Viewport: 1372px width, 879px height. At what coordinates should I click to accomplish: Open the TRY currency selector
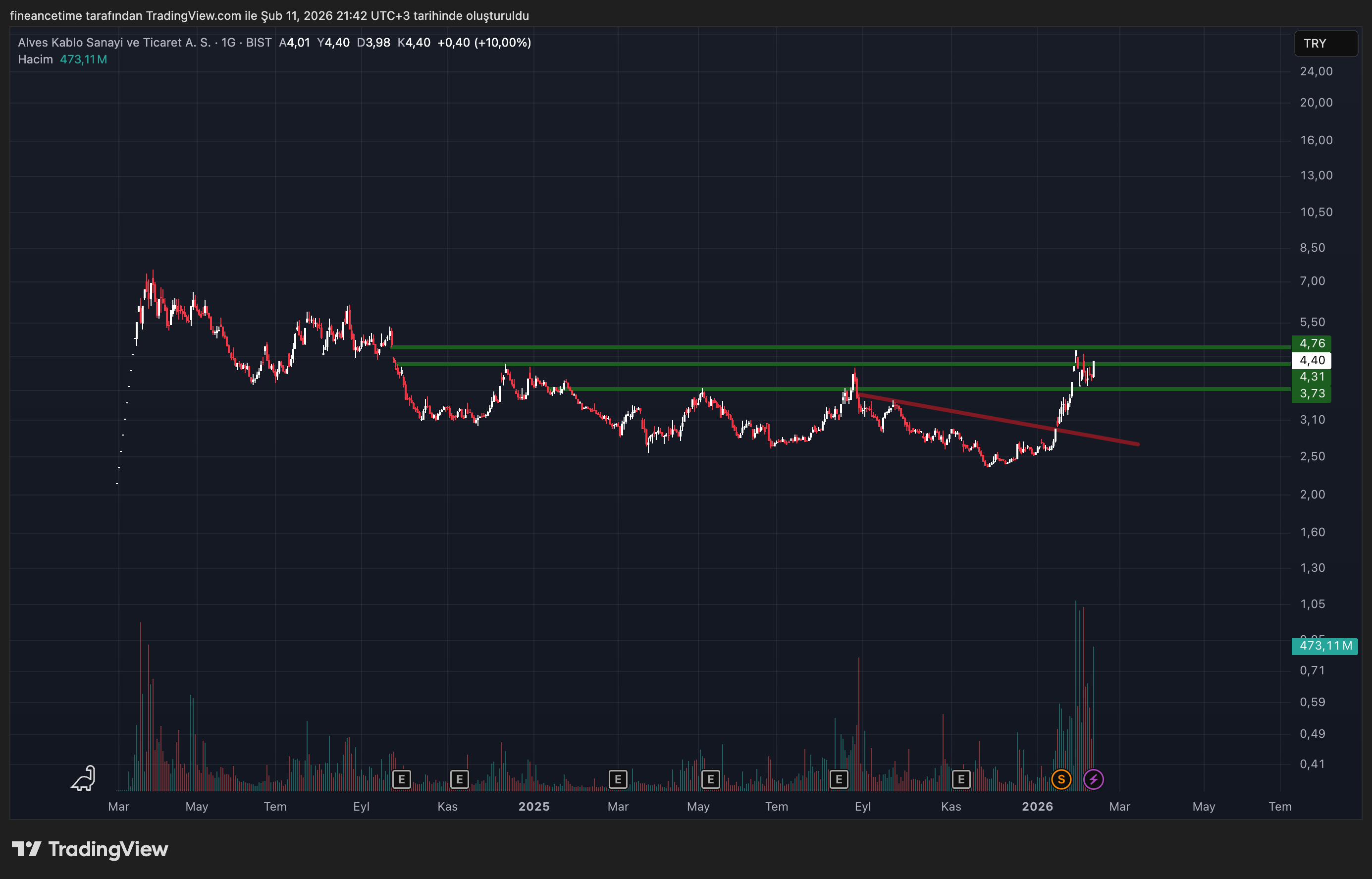[x=1325, y=44]
